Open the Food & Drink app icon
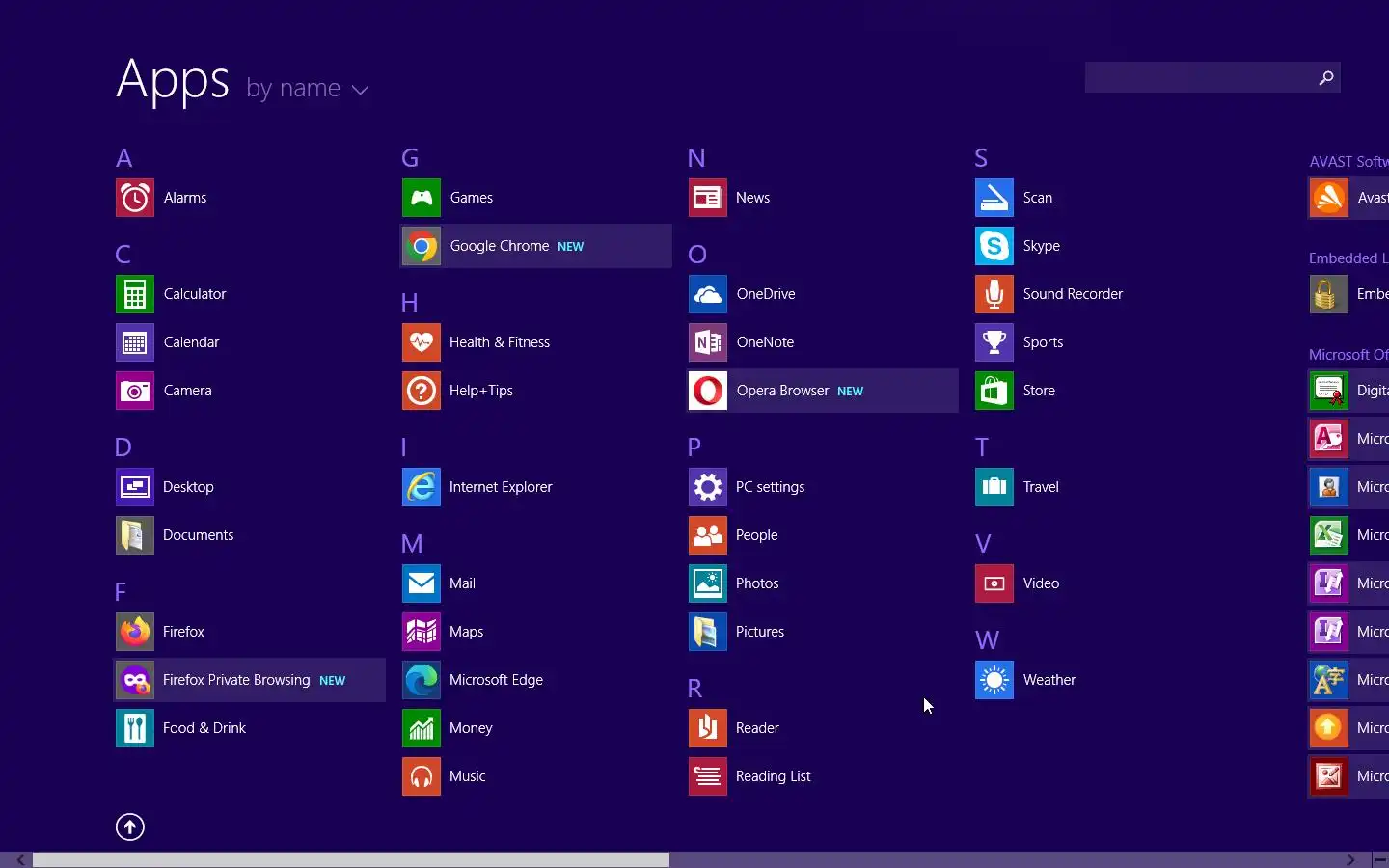This screenshot has height=868, width=1389. click(x=135, y=728)
